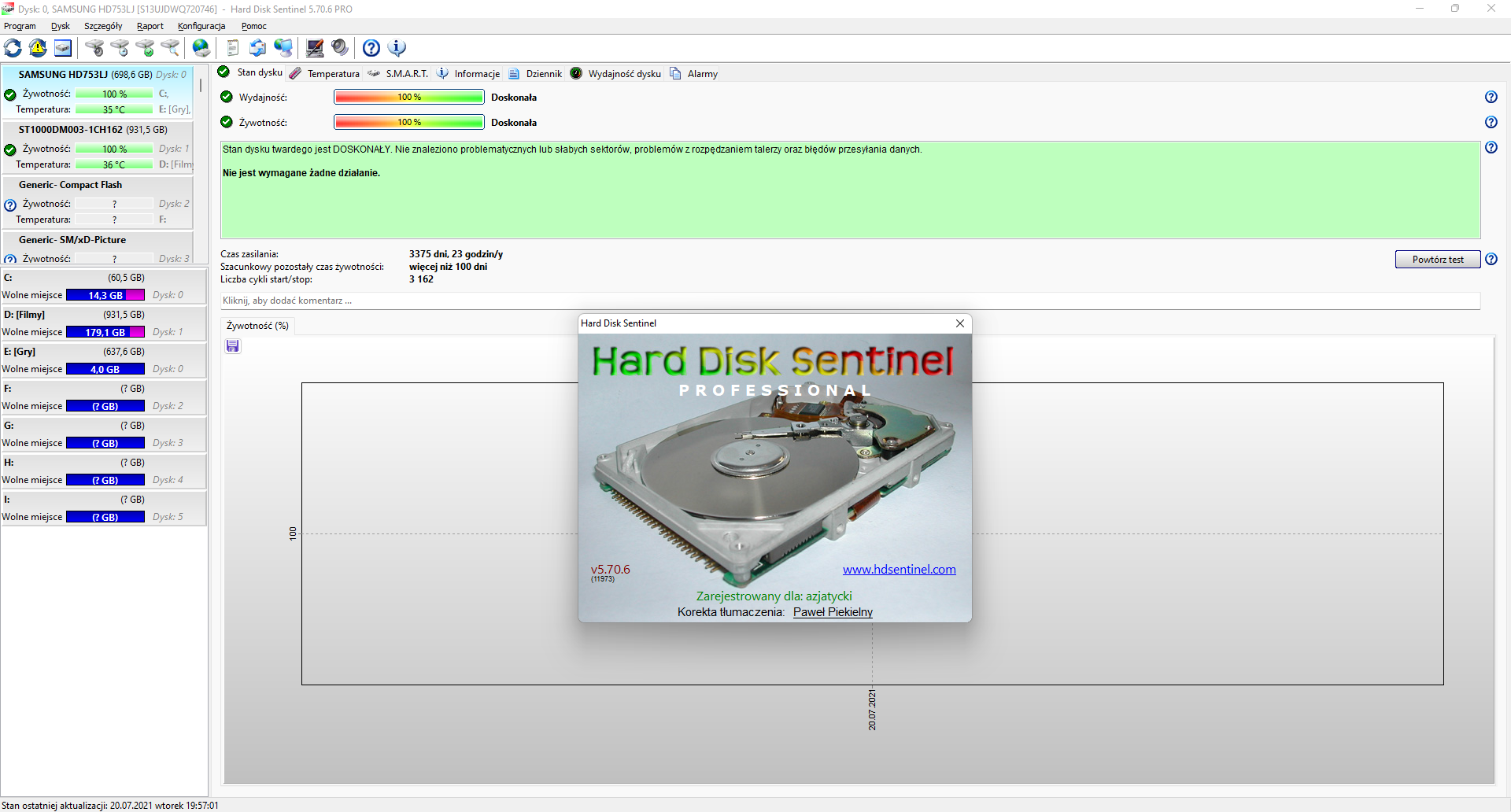1511x812 pixels.
Task: Click the refresh disk status toolbar icon
Action: (13, 48)
